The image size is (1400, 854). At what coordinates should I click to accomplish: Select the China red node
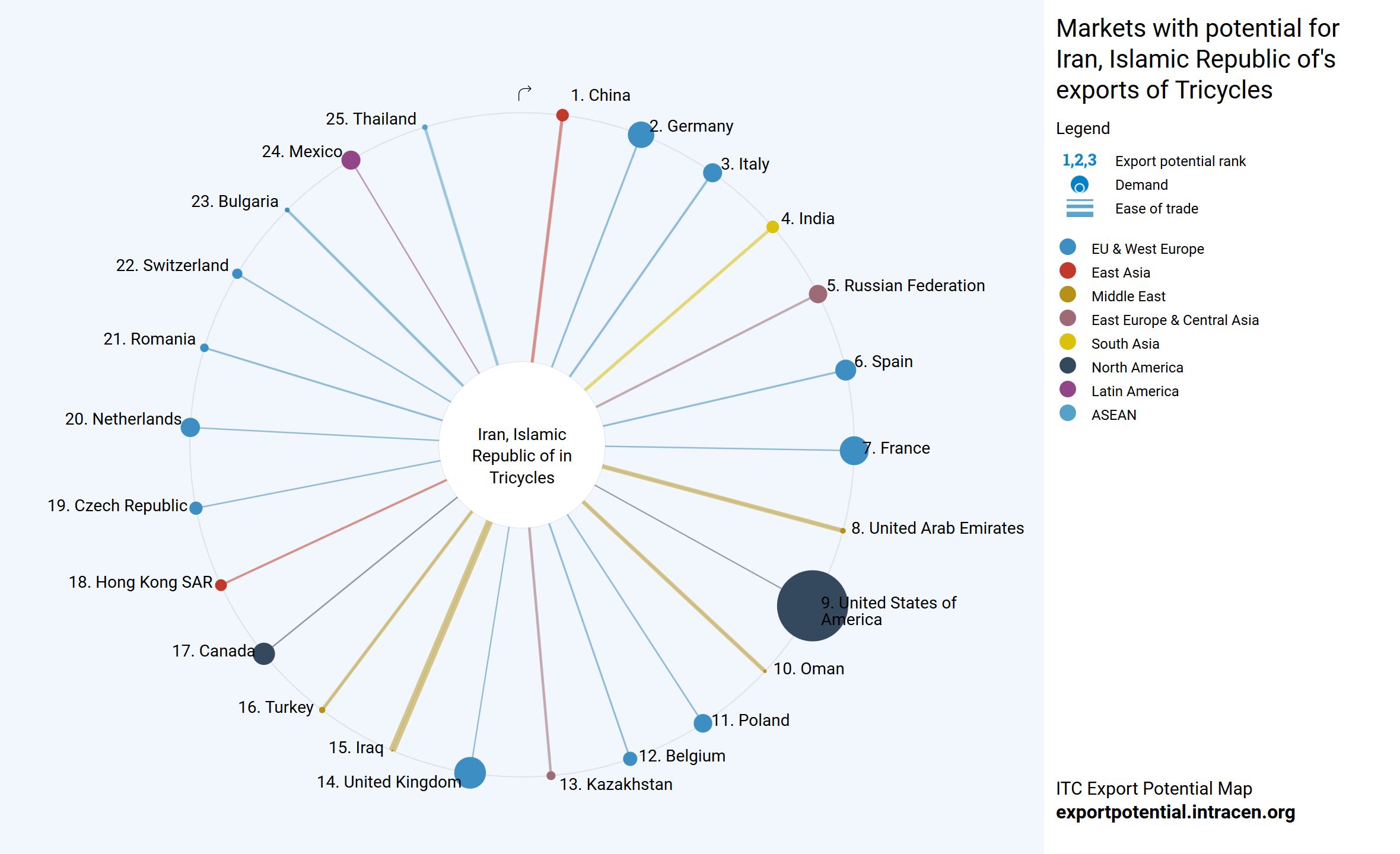pos(562,115)
